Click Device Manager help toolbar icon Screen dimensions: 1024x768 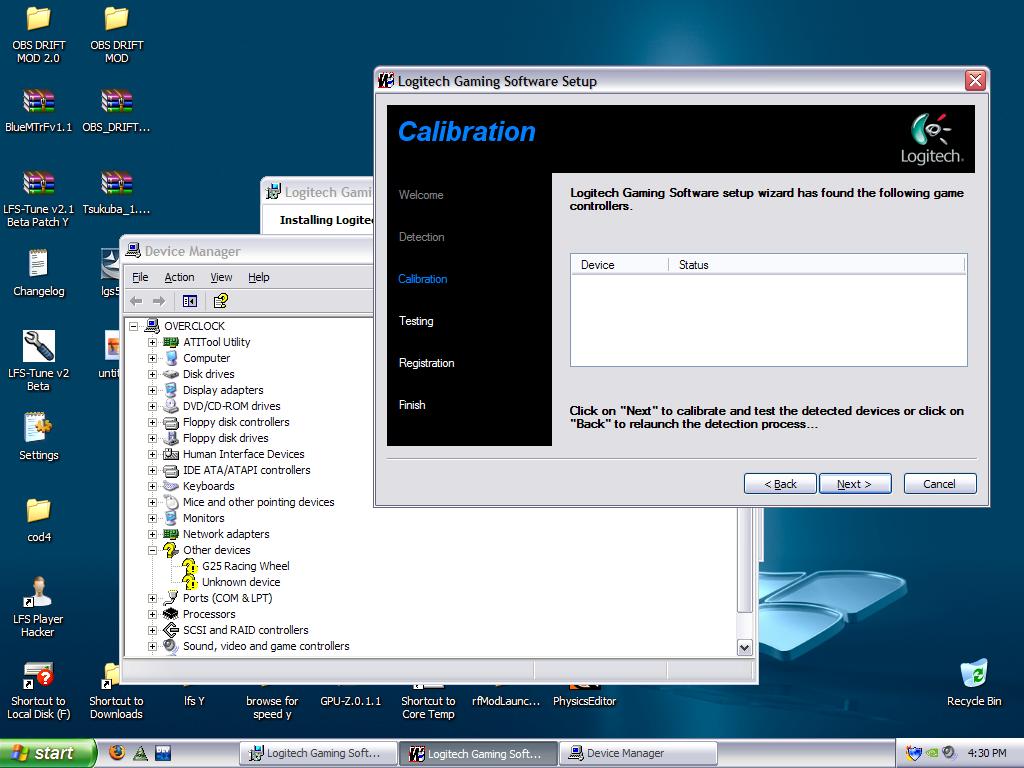(x=221, y=301)
